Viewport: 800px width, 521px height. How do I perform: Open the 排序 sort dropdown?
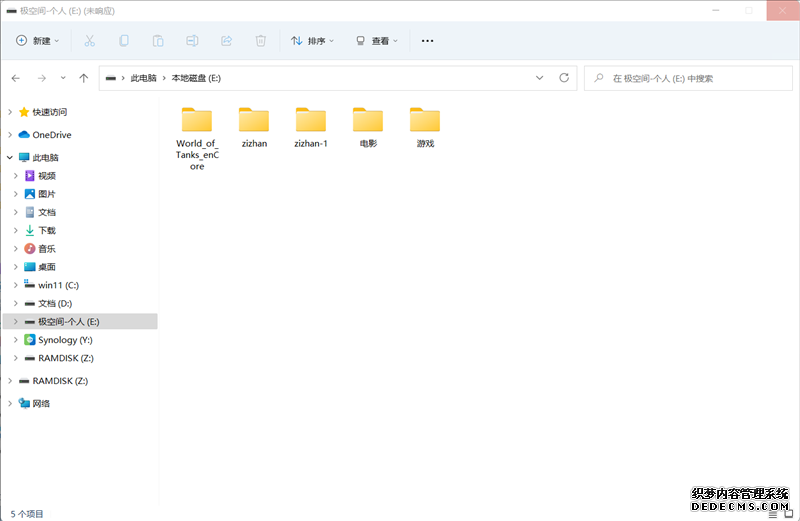[312, 41]
